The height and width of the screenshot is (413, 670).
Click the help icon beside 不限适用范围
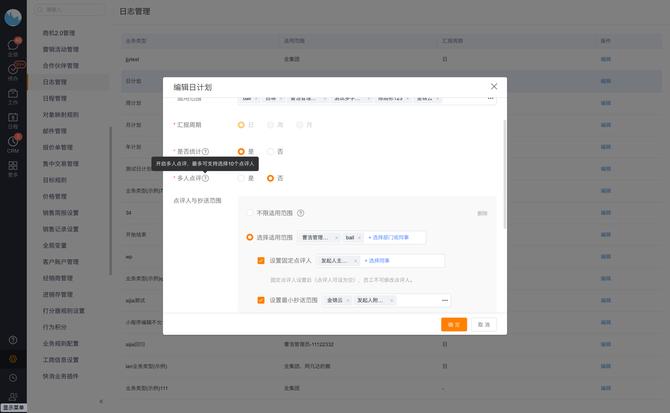pyautogui.click(x=300, y=213)
